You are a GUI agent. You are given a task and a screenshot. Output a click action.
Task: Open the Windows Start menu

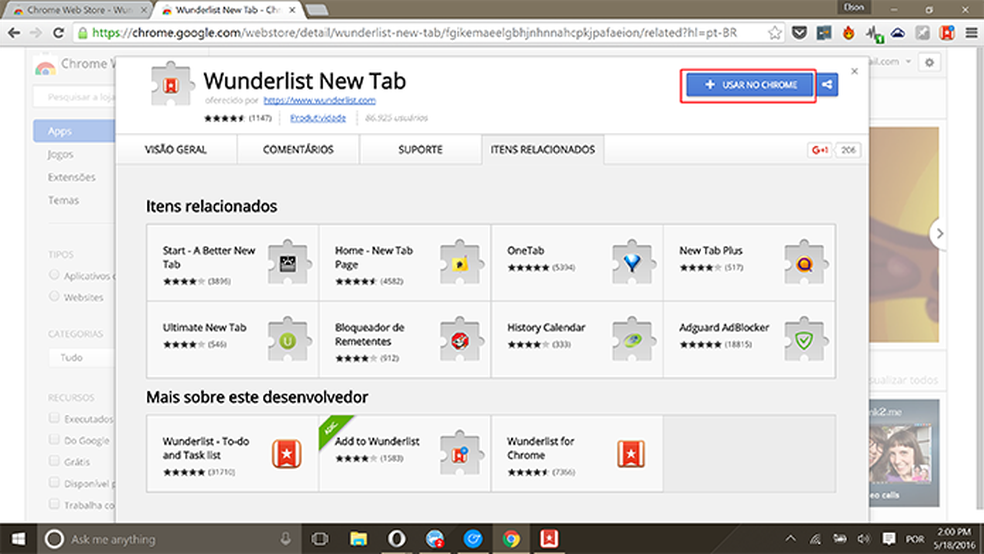[18, 539]
